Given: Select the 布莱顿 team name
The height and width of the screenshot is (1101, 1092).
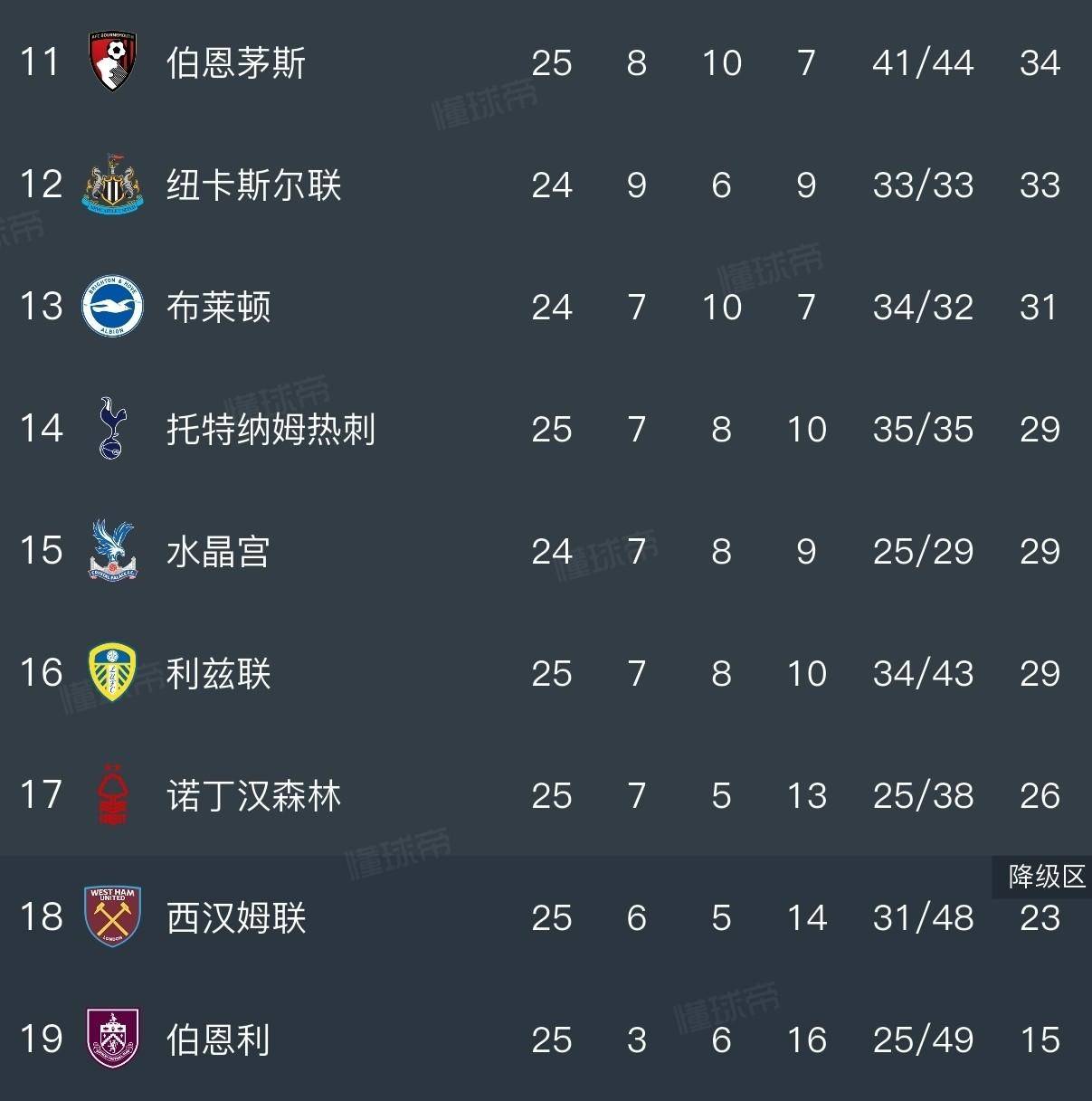Looking at the screenshot, I should click(219, 307).
